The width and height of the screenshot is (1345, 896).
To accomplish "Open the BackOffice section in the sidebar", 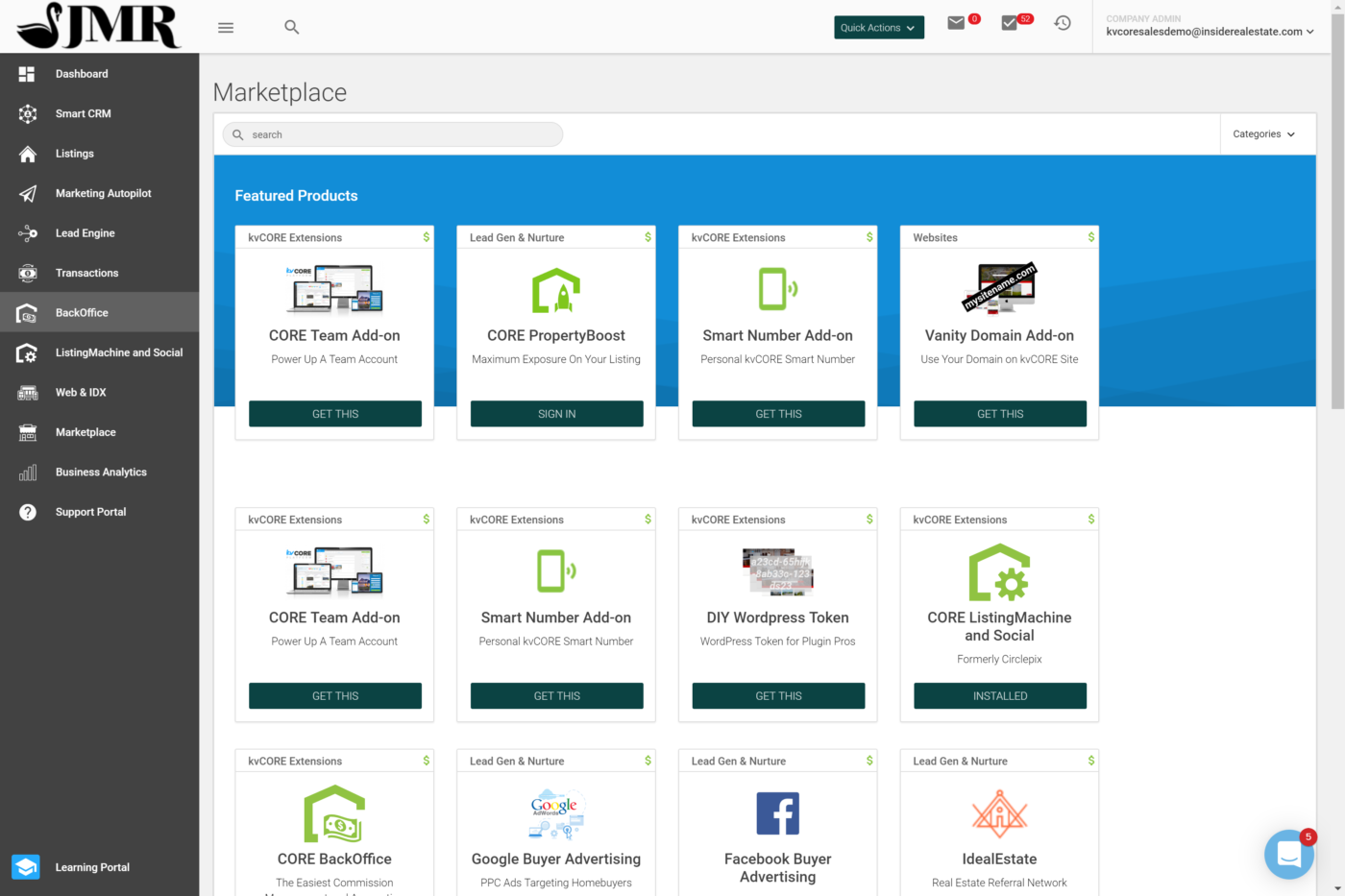I will pyautogui.click(x=26, y=312).
